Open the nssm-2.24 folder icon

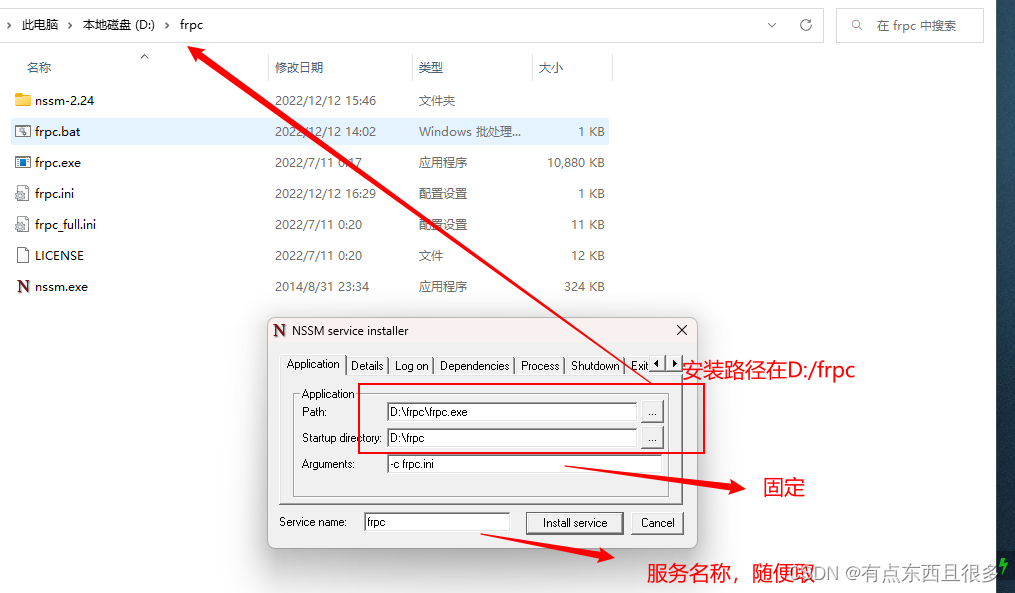coord(22,100)
